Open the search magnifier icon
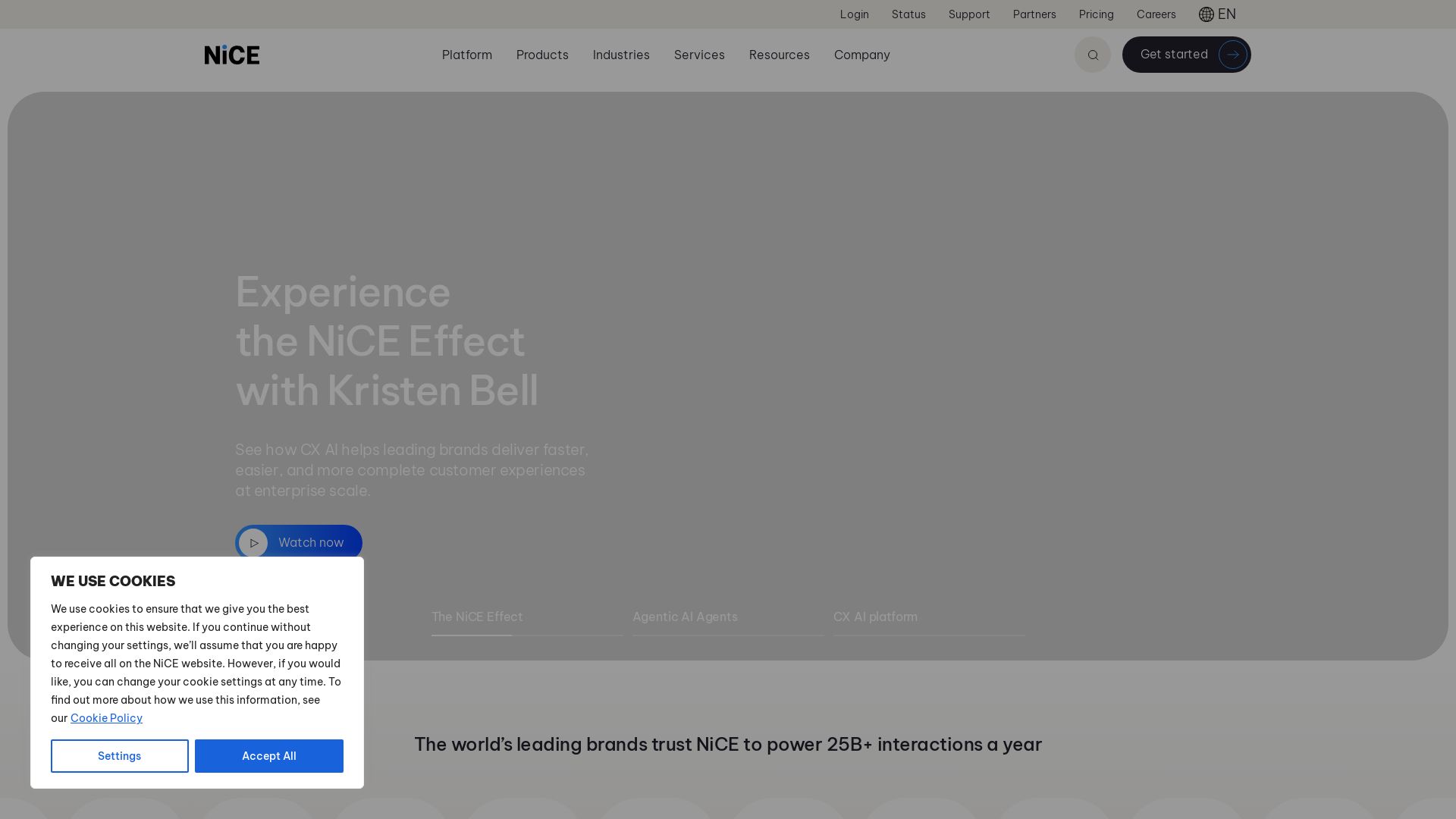 tap(1093, 55)
